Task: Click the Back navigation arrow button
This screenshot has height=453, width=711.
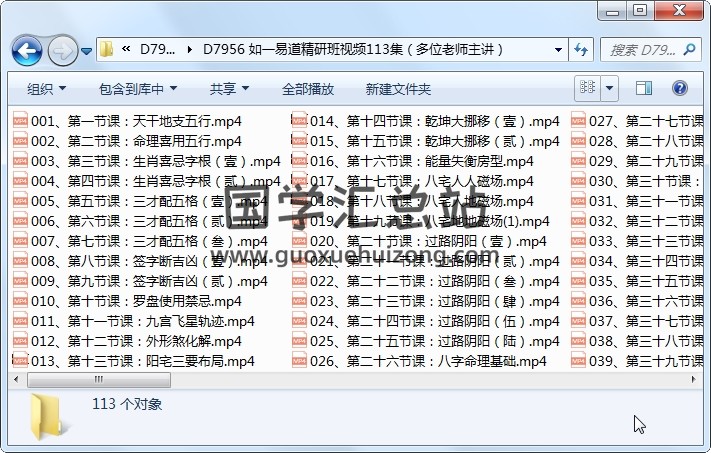Action: [26, 49]
